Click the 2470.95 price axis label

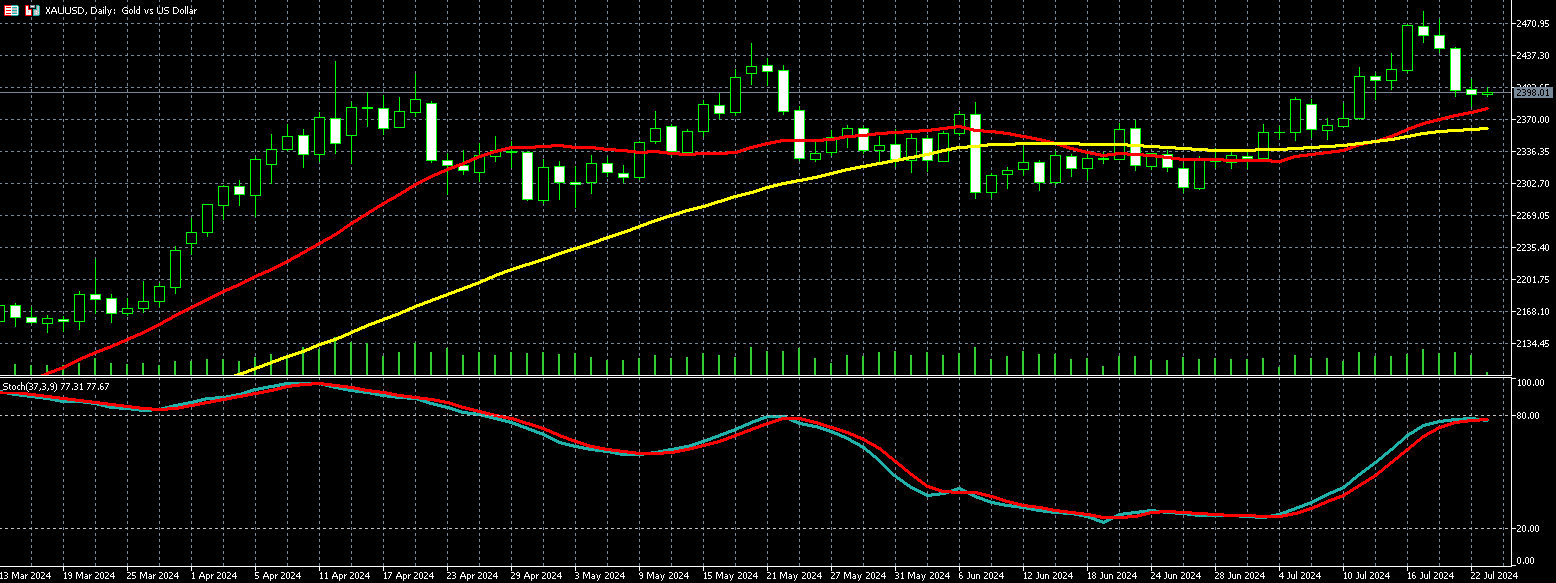1532,23
